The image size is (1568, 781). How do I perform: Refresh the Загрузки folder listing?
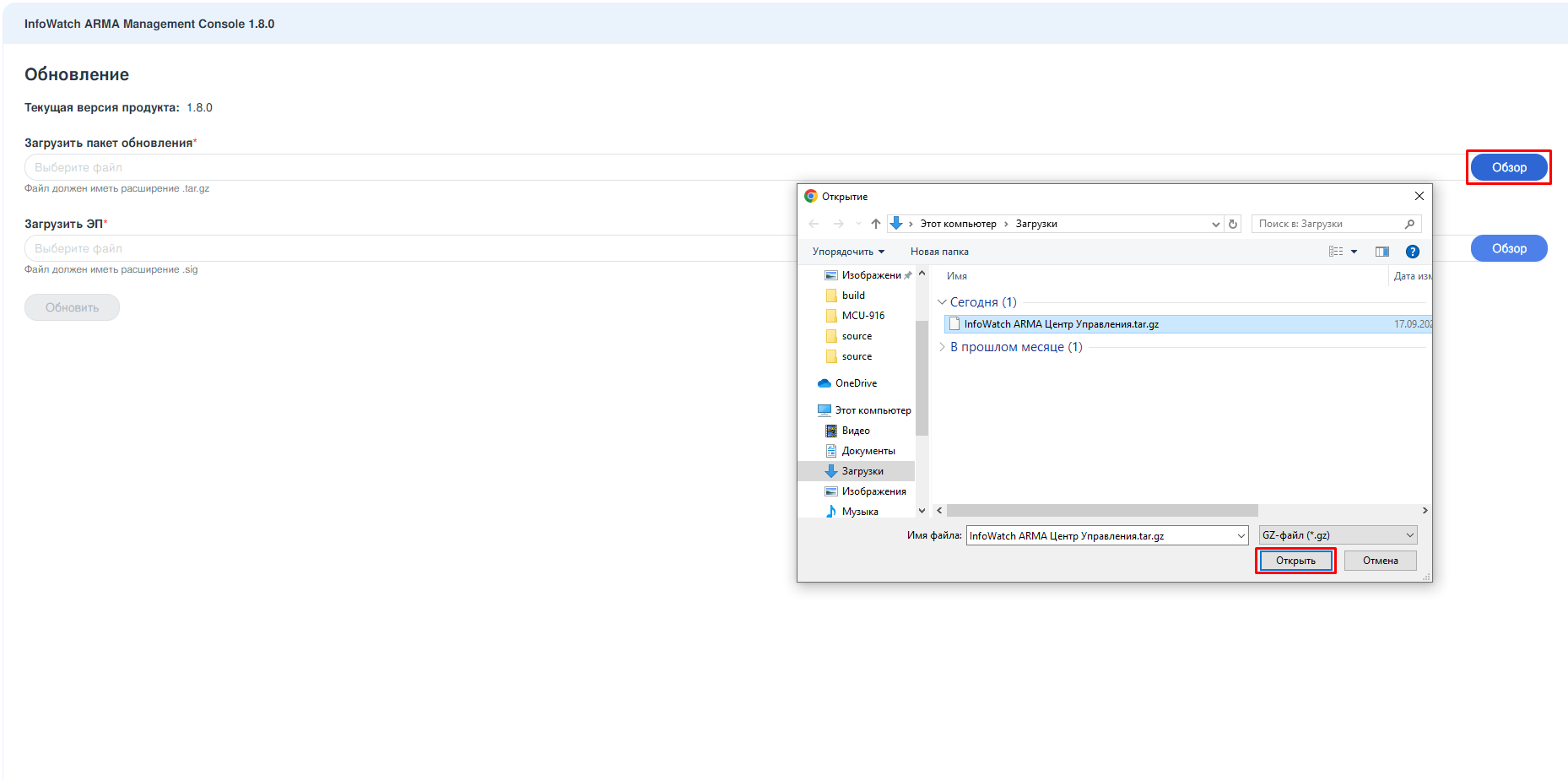pyautogui.click(x=1233, y=224)
